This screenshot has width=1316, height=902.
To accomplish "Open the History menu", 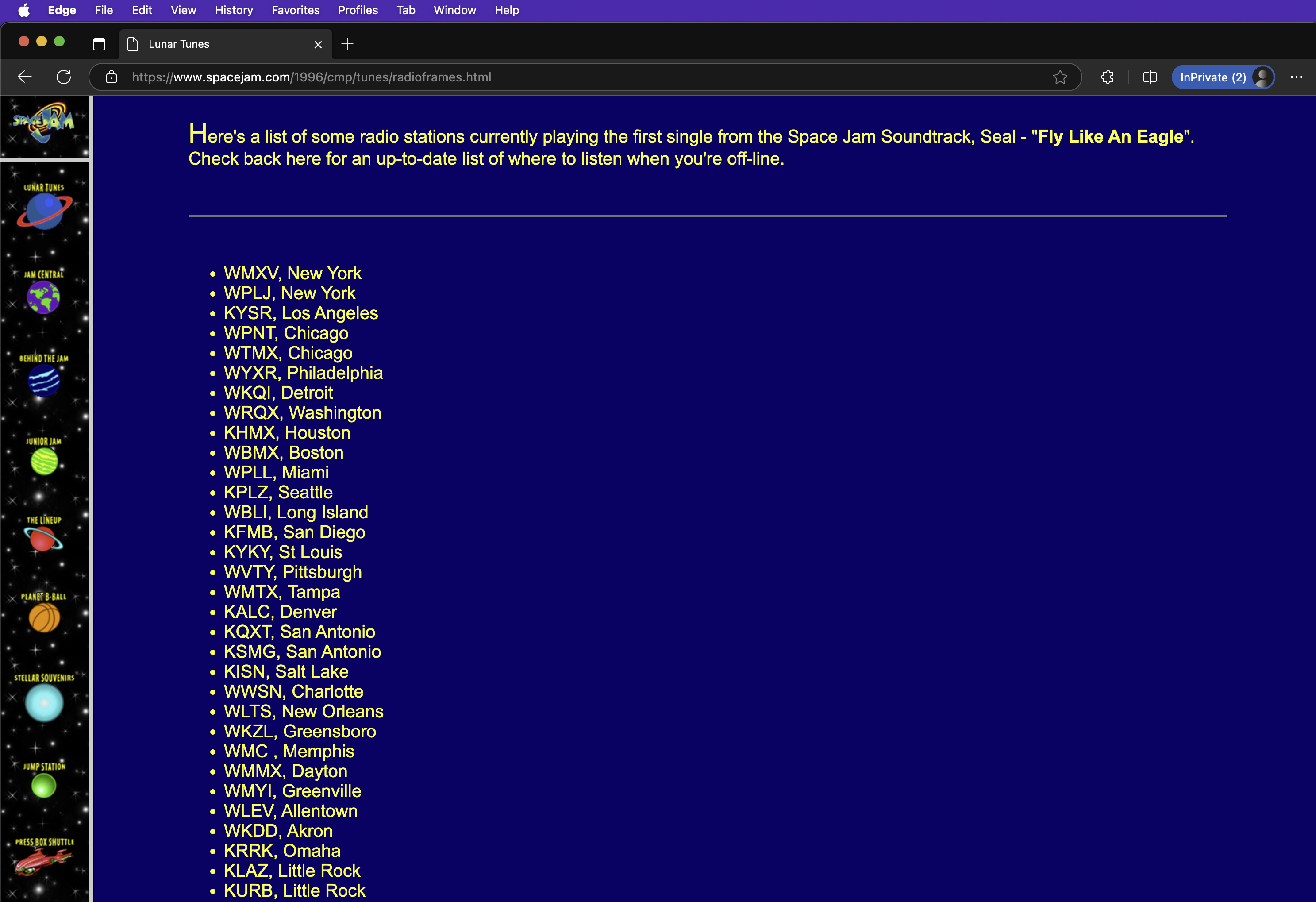I will [234, 10].
